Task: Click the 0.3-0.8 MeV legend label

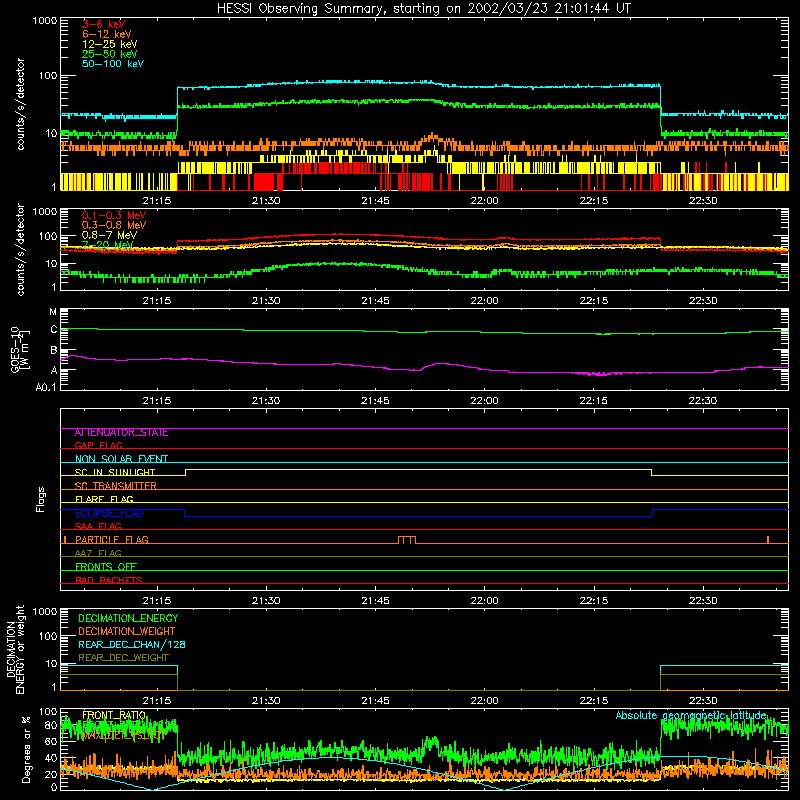Action: (114, 225)
